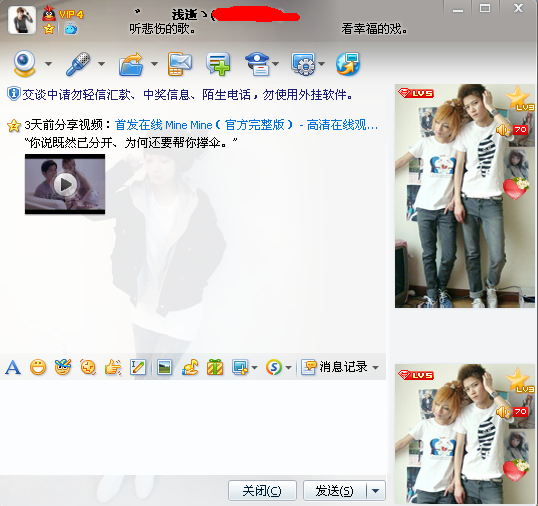Click in the message input field
The width and height of the screenshot is (538, 506).
click(x=193, y=427)
